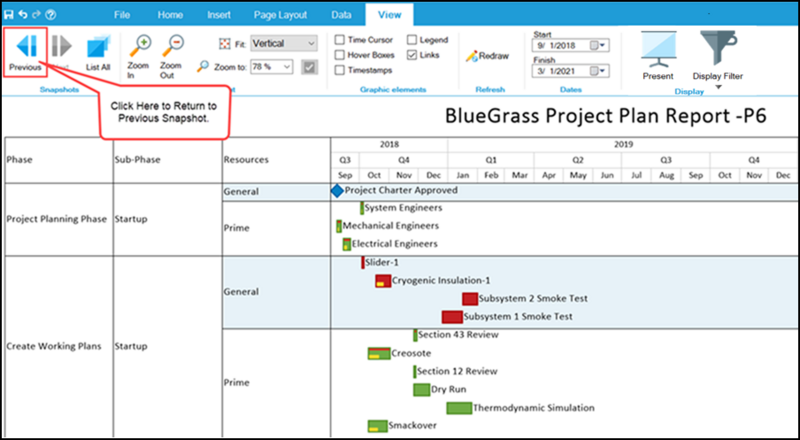
Task: Open the Help question mark icon
Action: [x=51, y=15]
